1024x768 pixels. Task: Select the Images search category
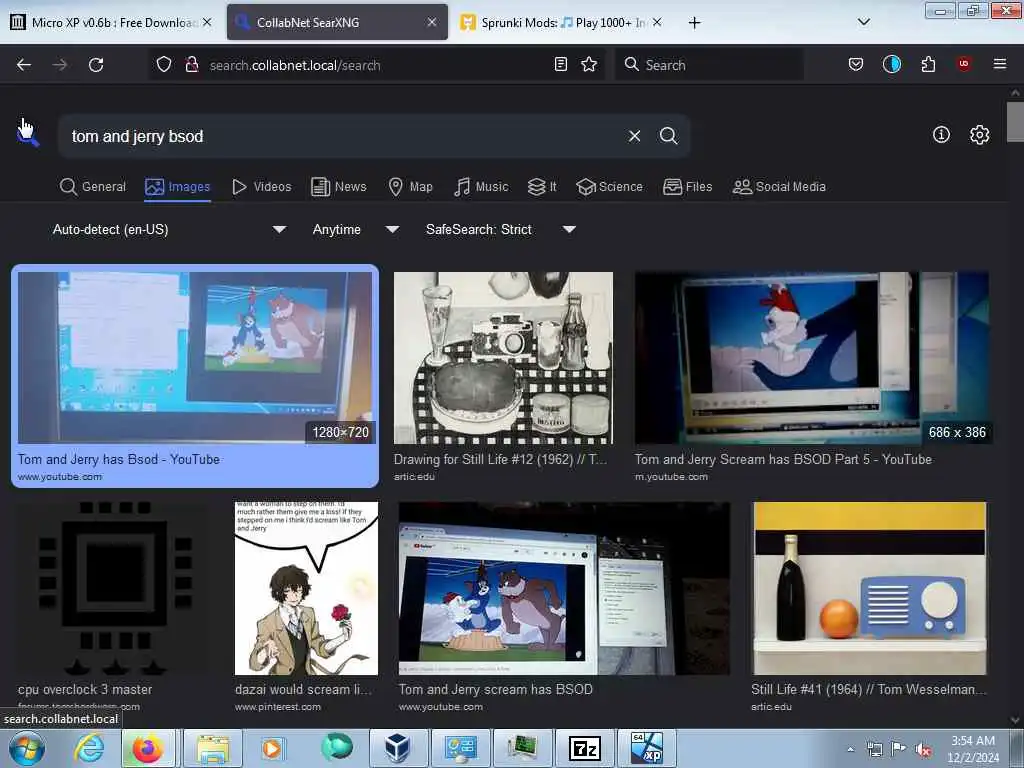178,187
